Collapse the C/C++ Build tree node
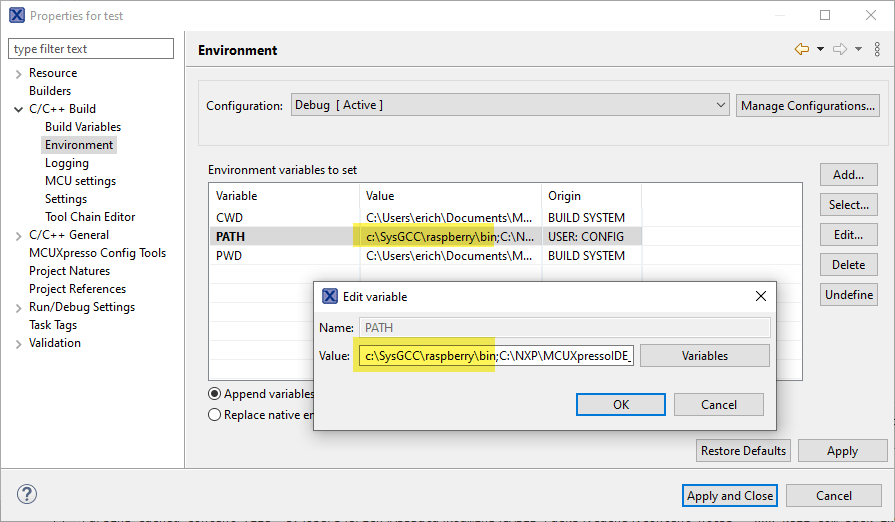This screenshot has width=895, height=522. [18, 109]
